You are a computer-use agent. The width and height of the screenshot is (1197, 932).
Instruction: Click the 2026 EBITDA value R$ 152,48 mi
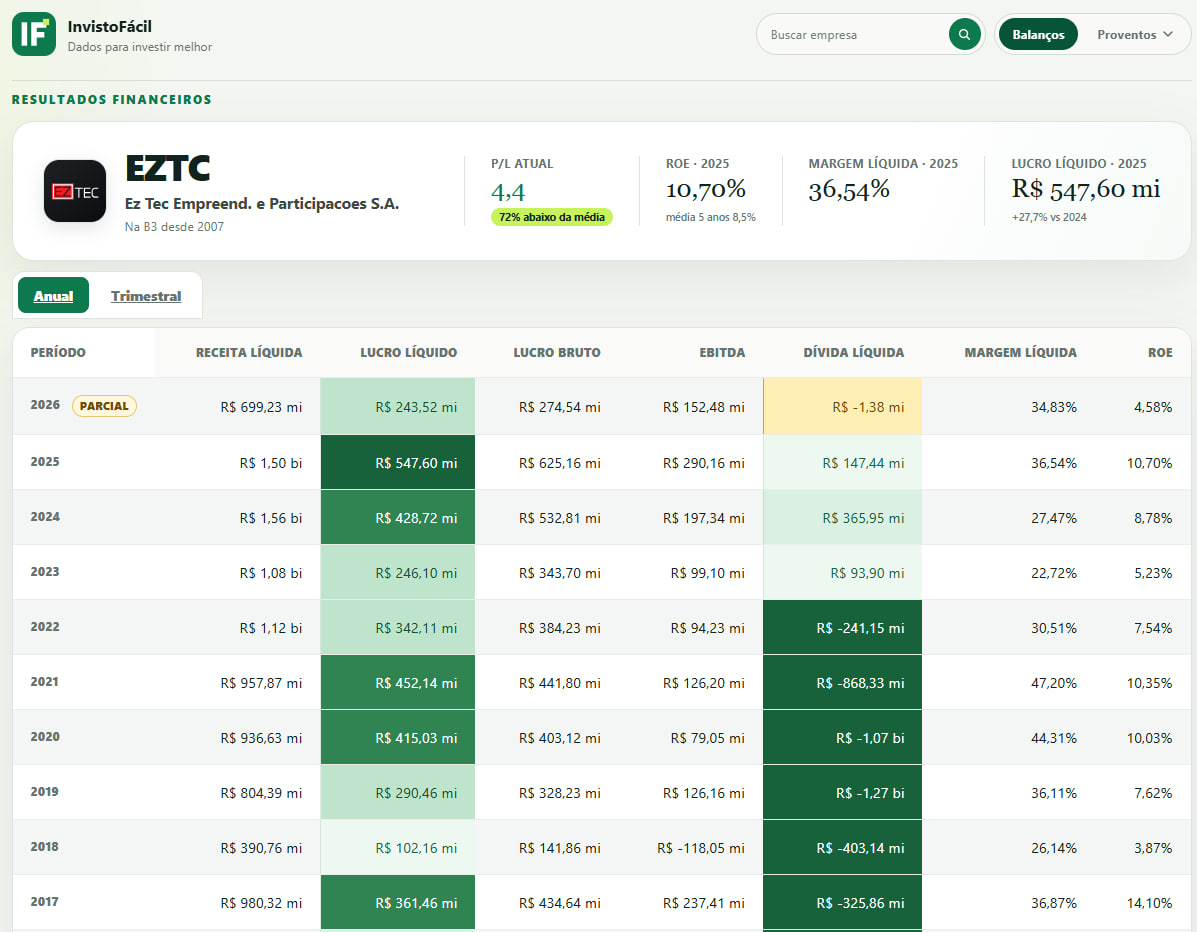[x=704, y=408]
